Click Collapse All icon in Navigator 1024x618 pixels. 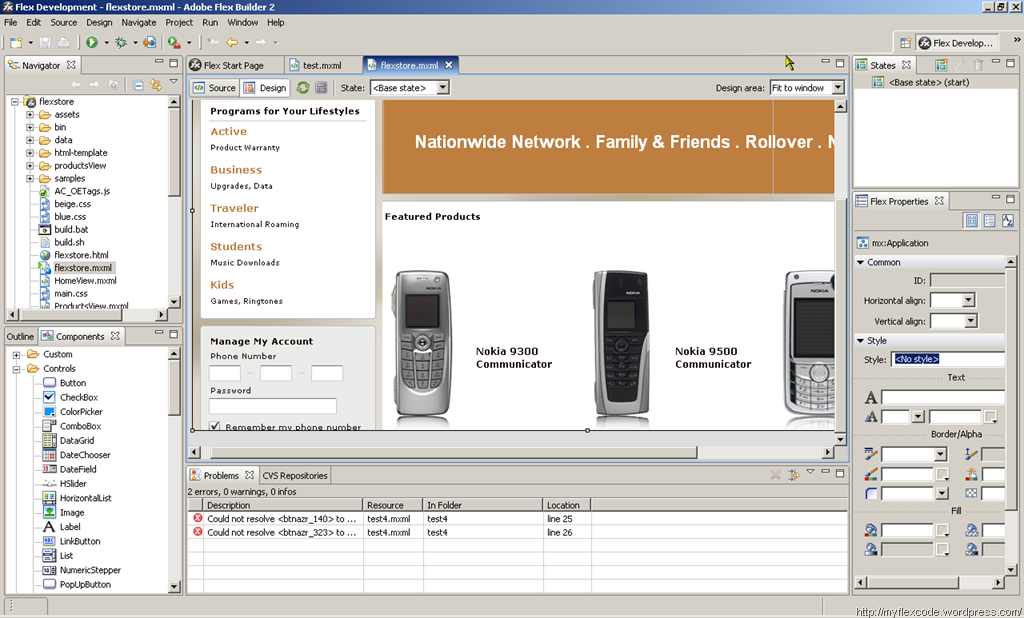138,85
